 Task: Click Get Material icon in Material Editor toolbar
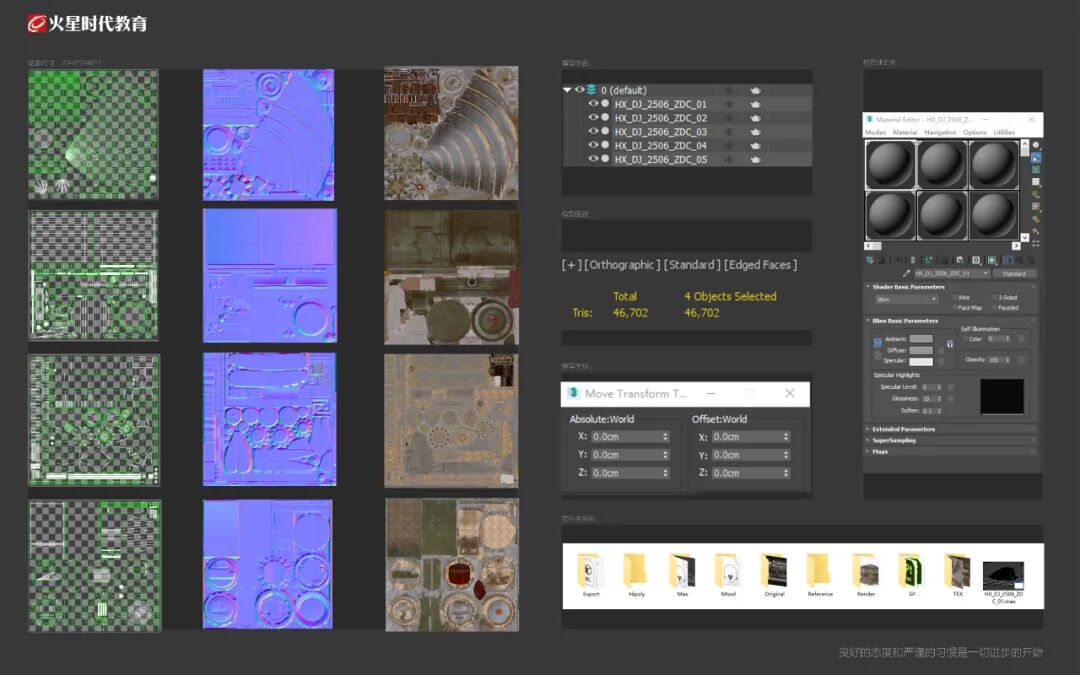click(x=870, y=260)
